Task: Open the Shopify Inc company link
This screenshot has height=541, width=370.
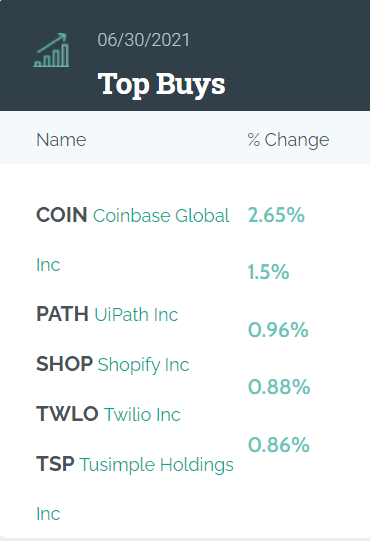Action: [143, 365]
